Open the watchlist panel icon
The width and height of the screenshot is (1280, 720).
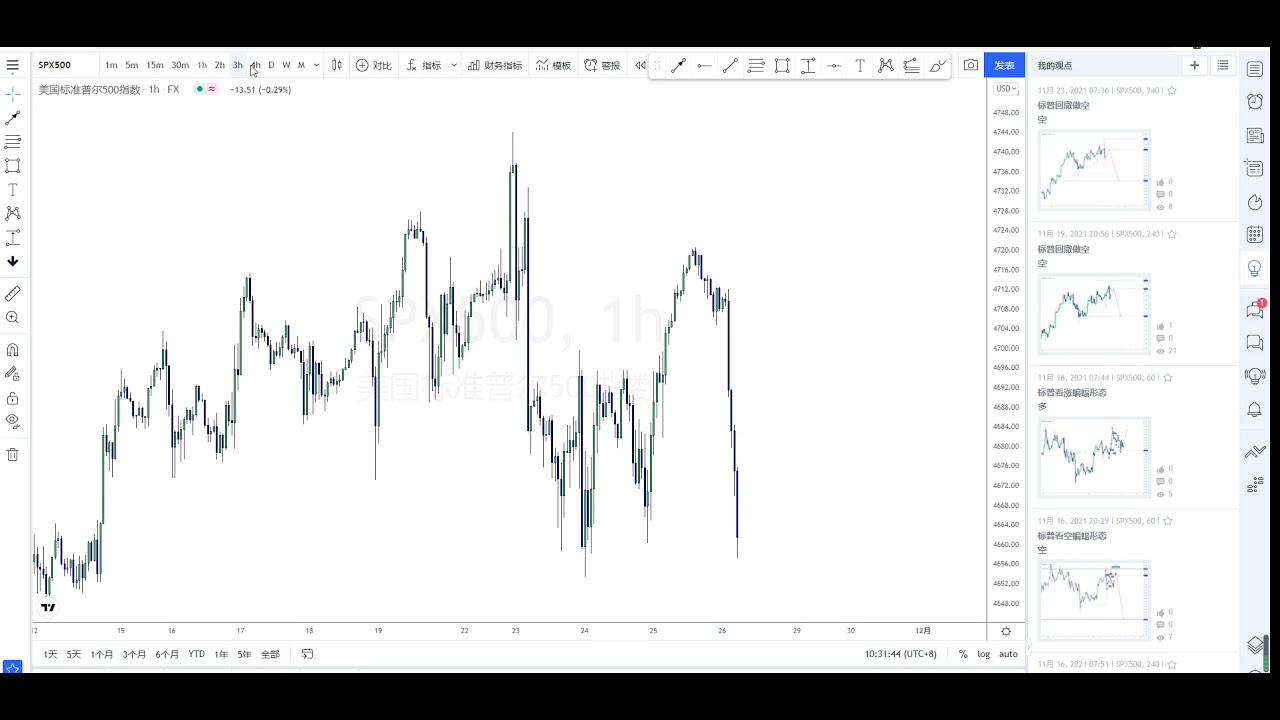pyautogui.click(x=1255, y=68)
